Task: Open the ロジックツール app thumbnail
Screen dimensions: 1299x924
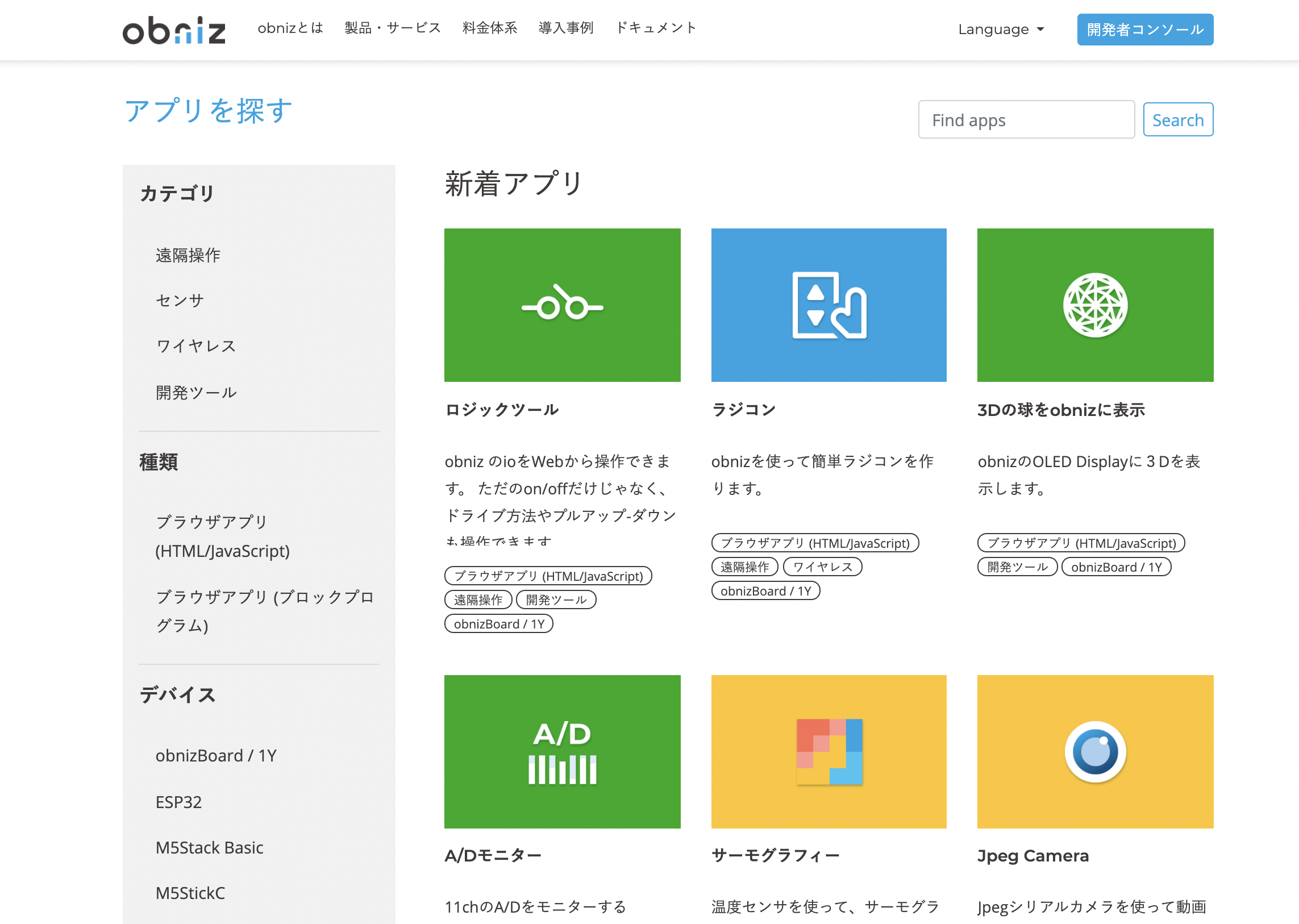Action: point(562,305)
